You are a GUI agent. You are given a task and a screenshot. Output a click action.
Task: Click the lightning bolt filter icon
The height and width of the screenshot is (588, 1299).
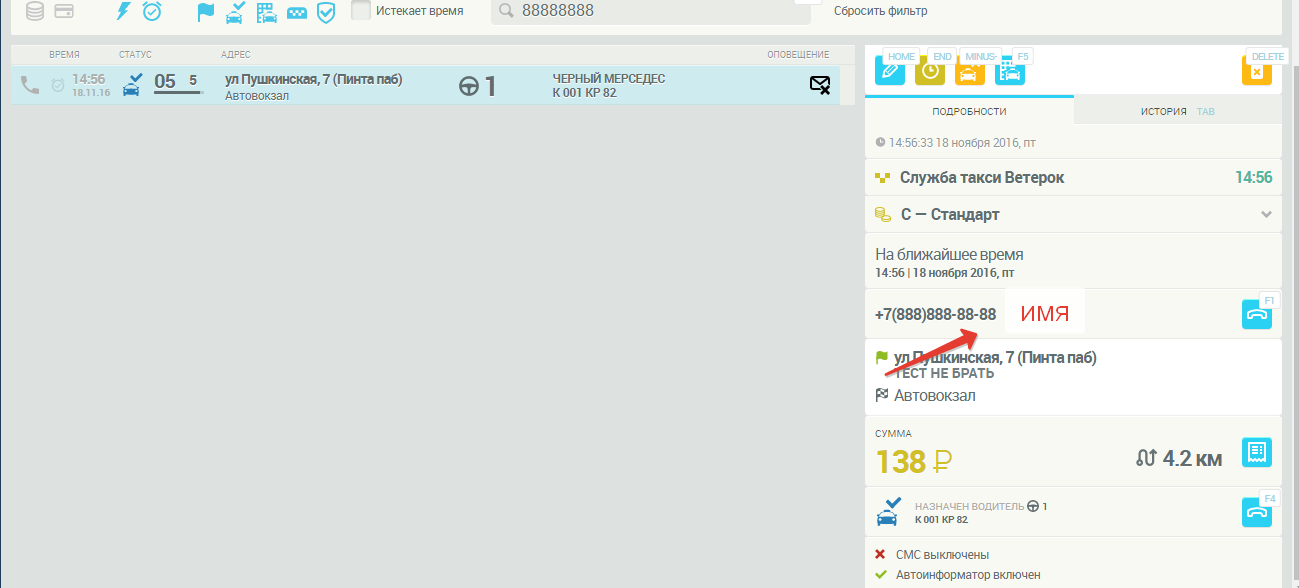tap(124, 12)
